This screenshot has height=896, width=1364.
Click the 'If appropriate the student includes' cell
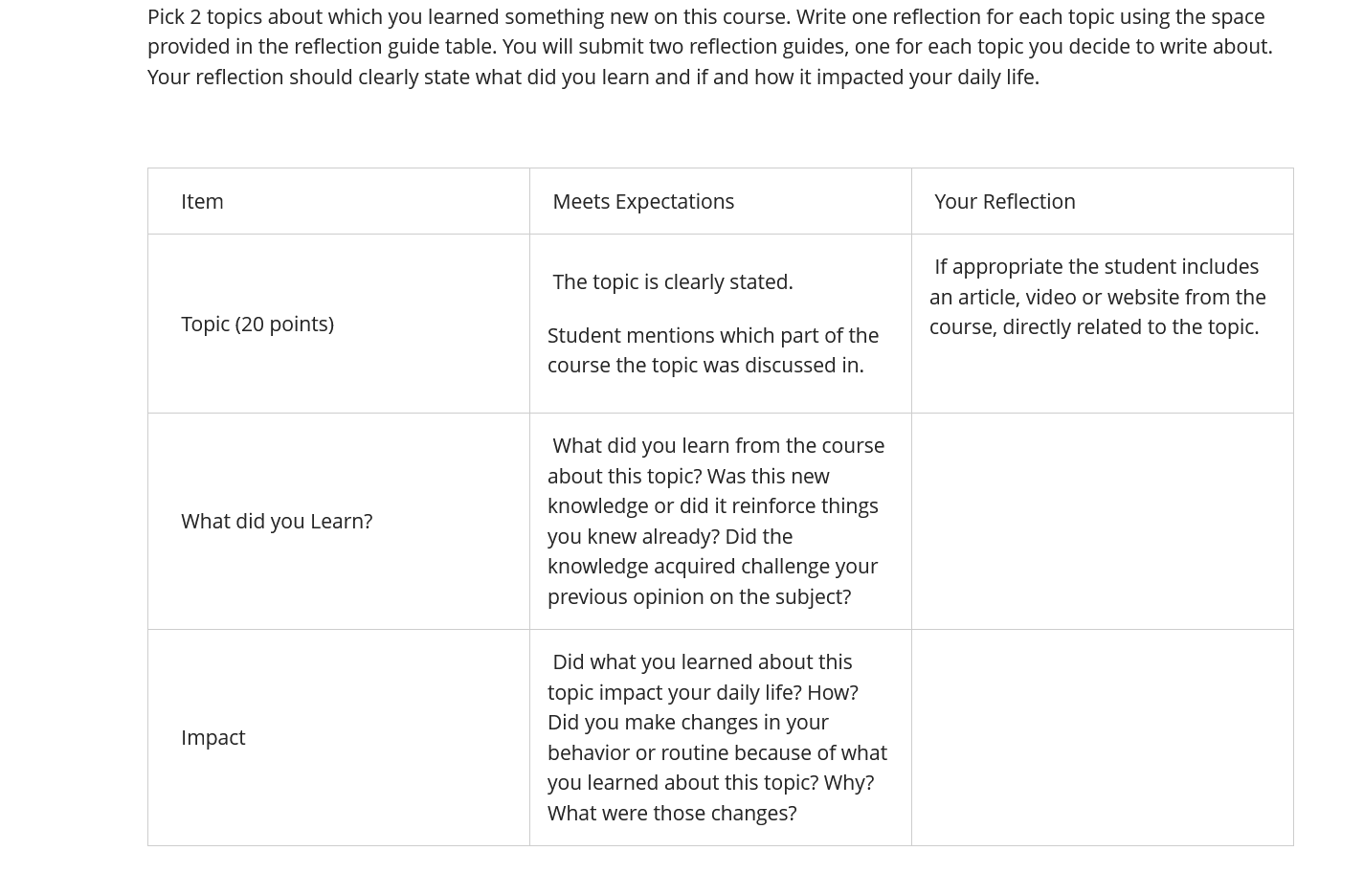1102,324
